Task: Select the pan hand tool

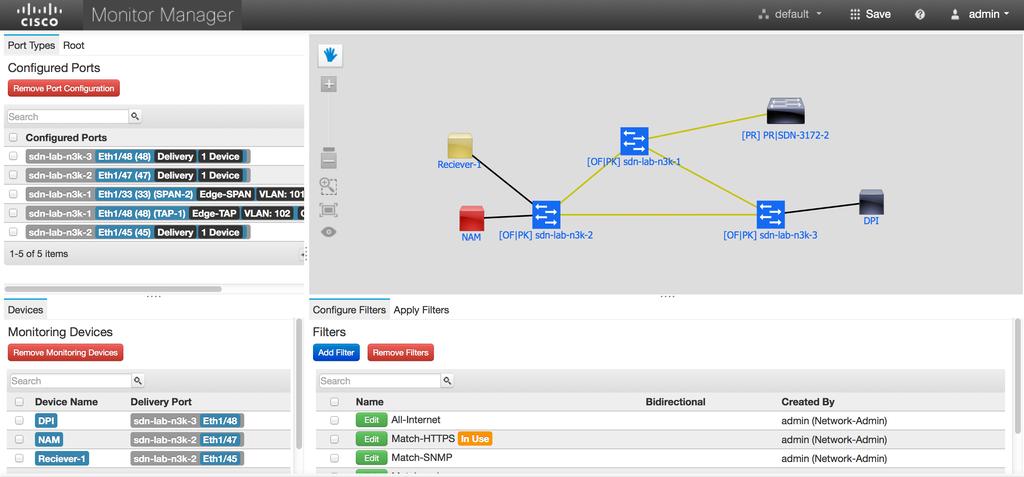Action: point(330,56)
